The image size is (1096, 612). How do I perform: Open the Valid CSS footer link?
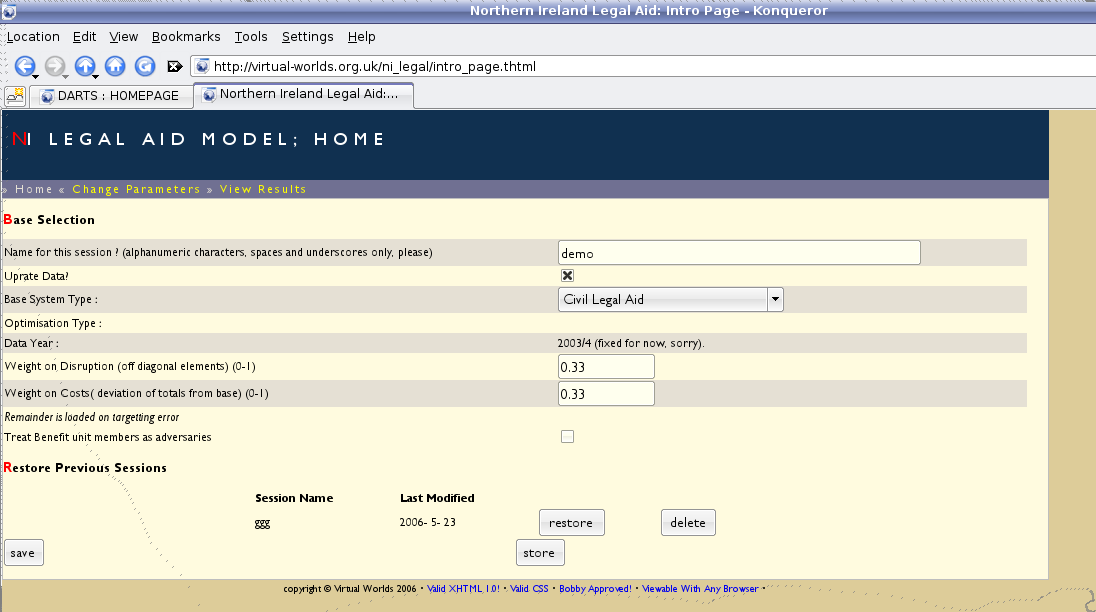527,589
